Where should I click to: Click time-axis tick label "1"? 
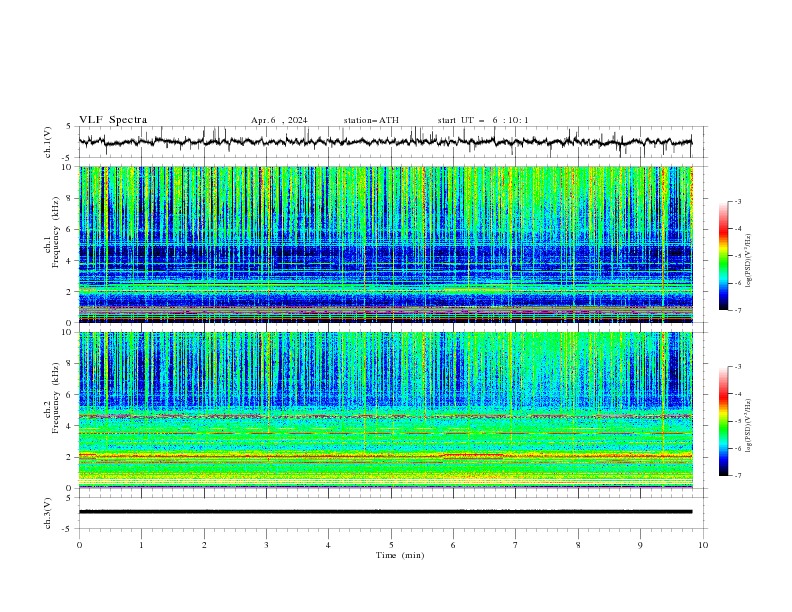pyautogui.click(x=141, y=545)
